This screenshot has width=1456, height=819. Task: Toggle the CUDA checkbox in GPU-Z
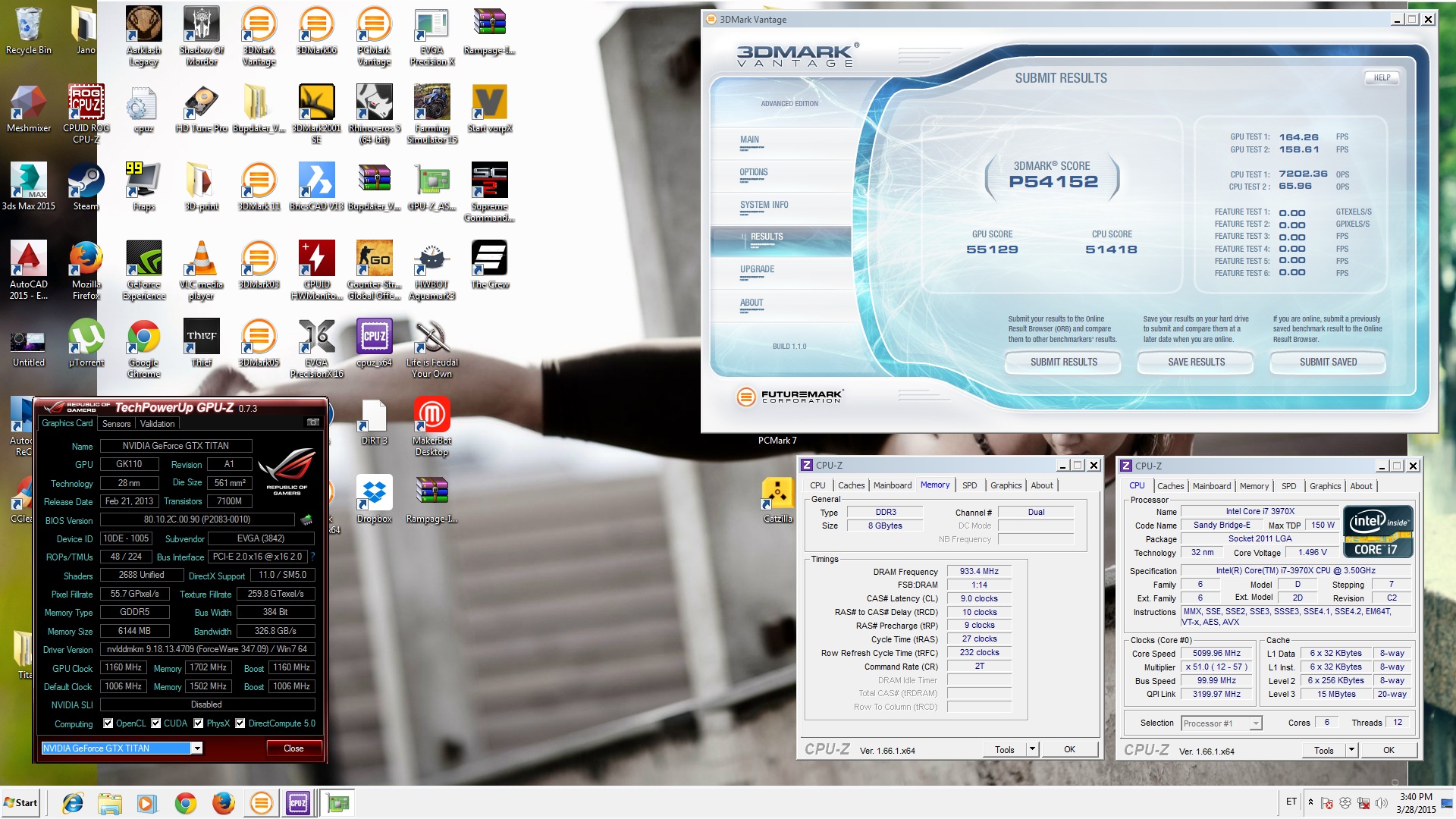click(x=156, y=723)
